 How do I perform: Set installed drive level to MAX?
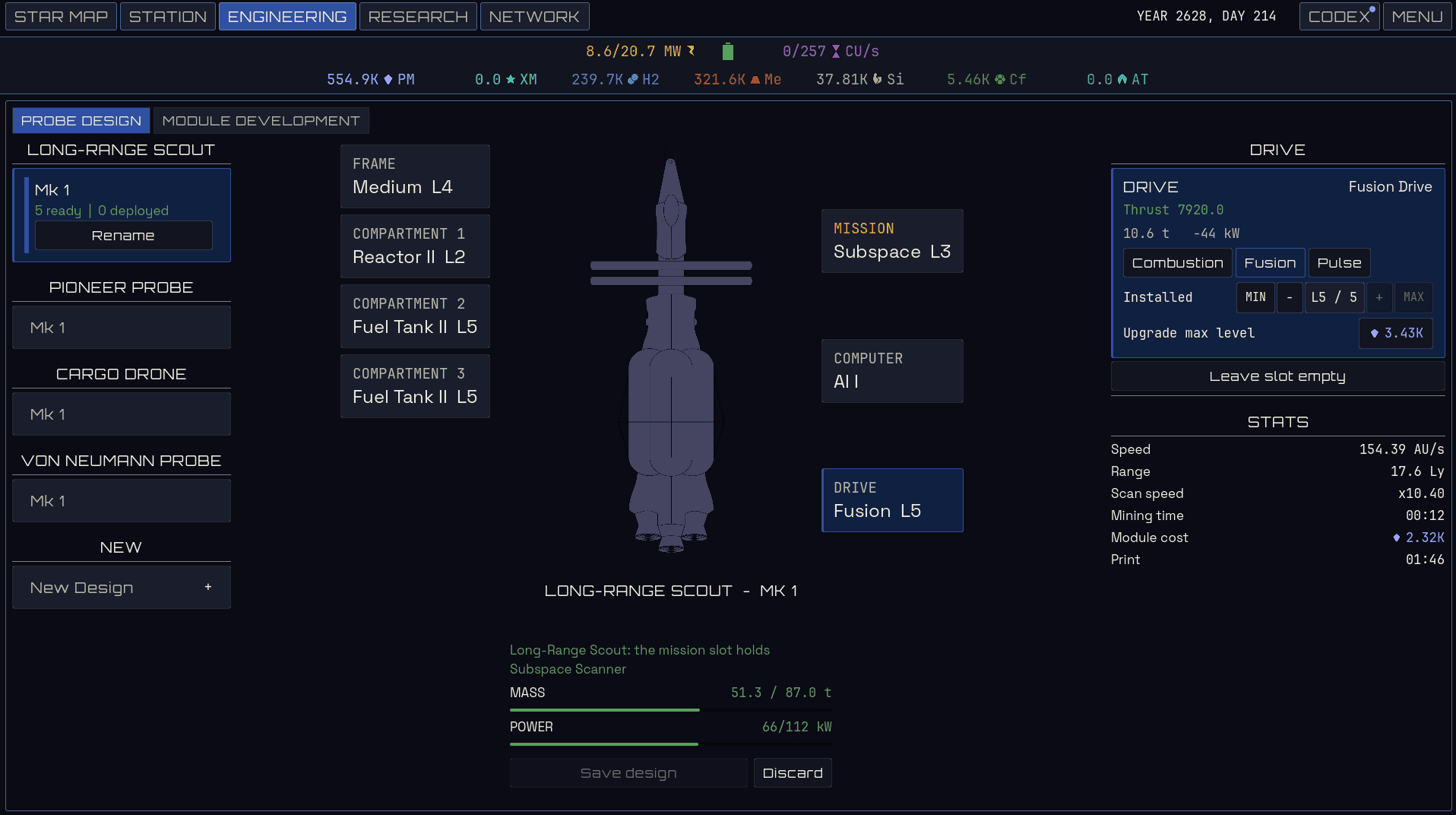point(1413,297)
